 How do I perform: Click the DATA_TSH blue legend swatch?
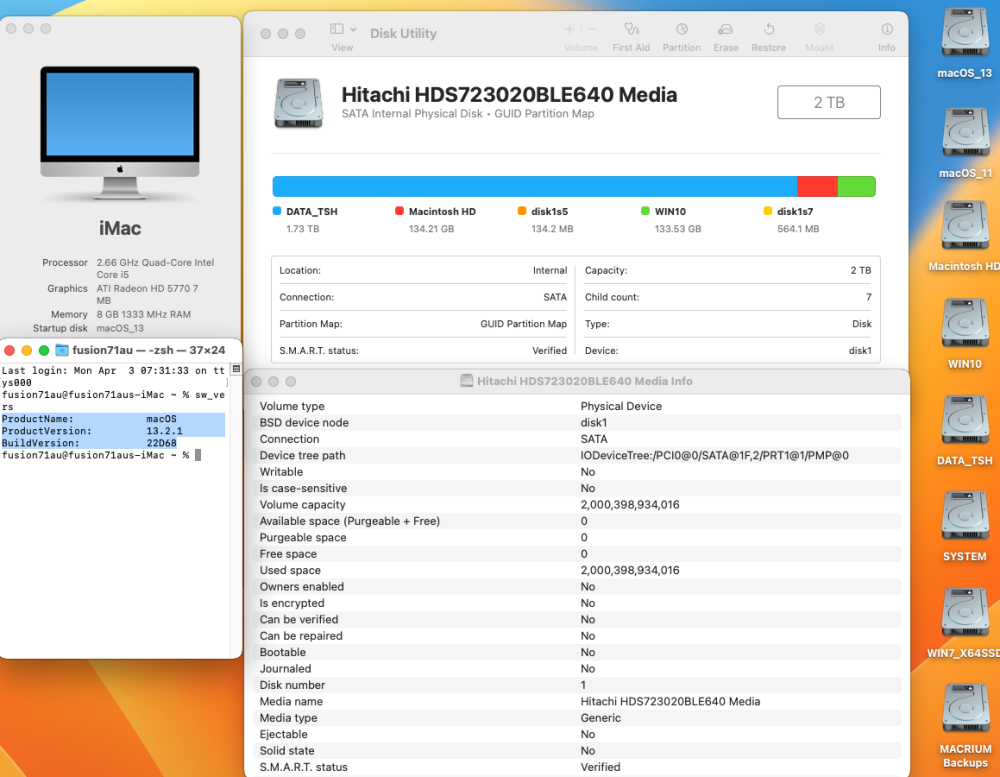click(x=277, y=211)
